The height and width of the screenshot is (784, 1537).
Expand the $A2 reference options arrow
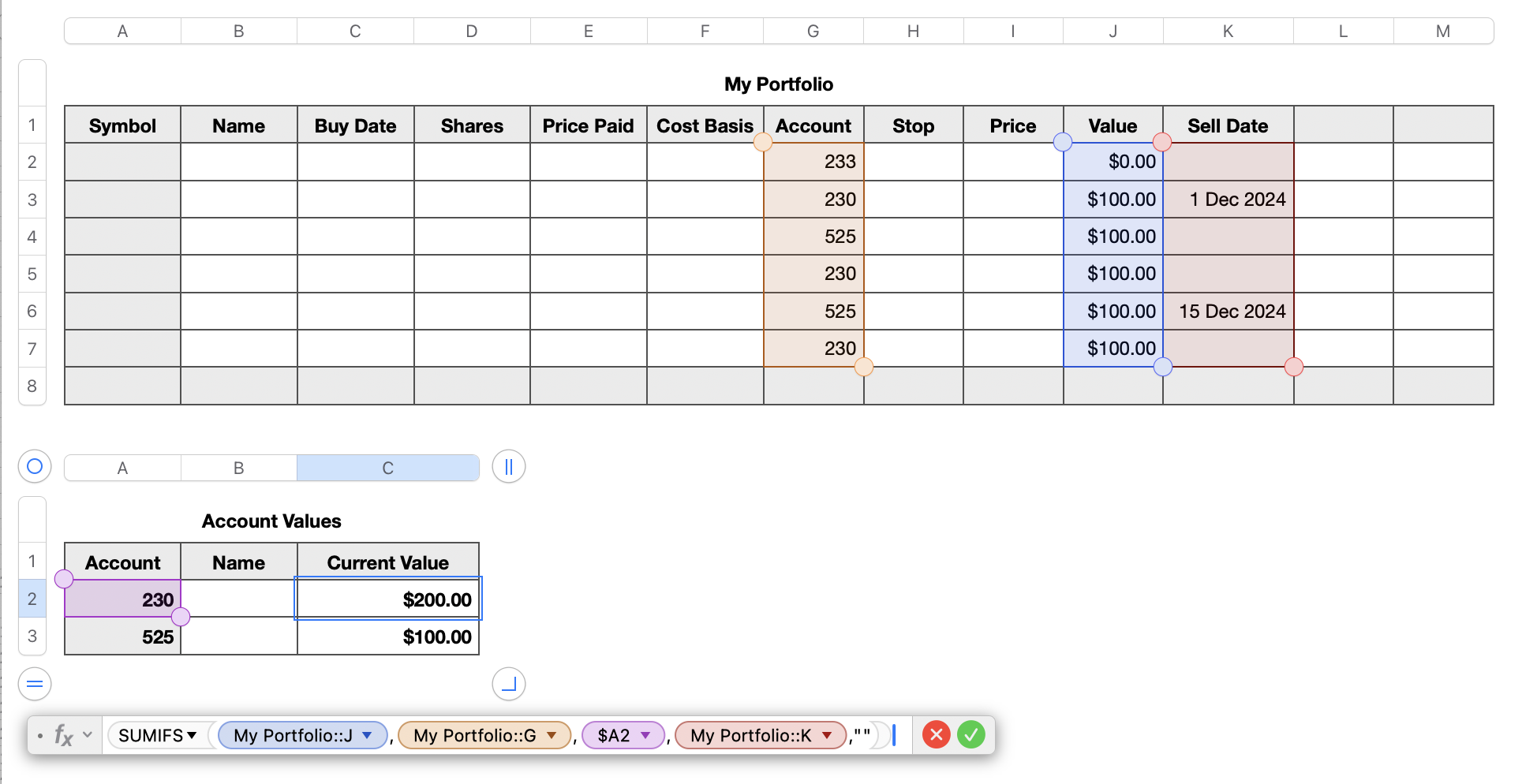tap(645, 735)
